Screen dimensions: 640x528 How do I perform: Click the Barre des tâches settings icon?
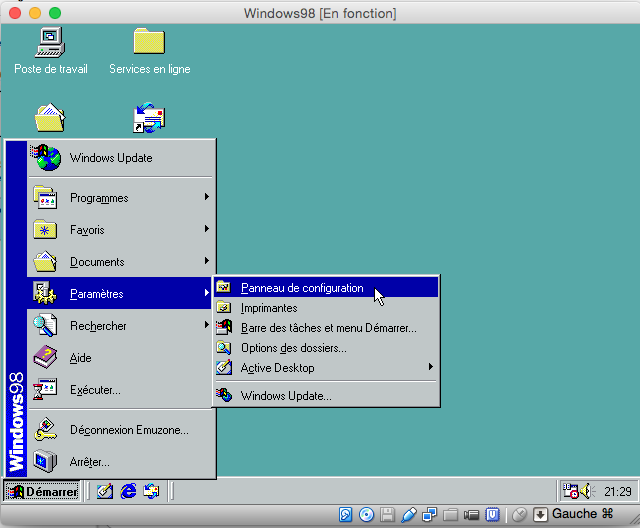[224, 327]
